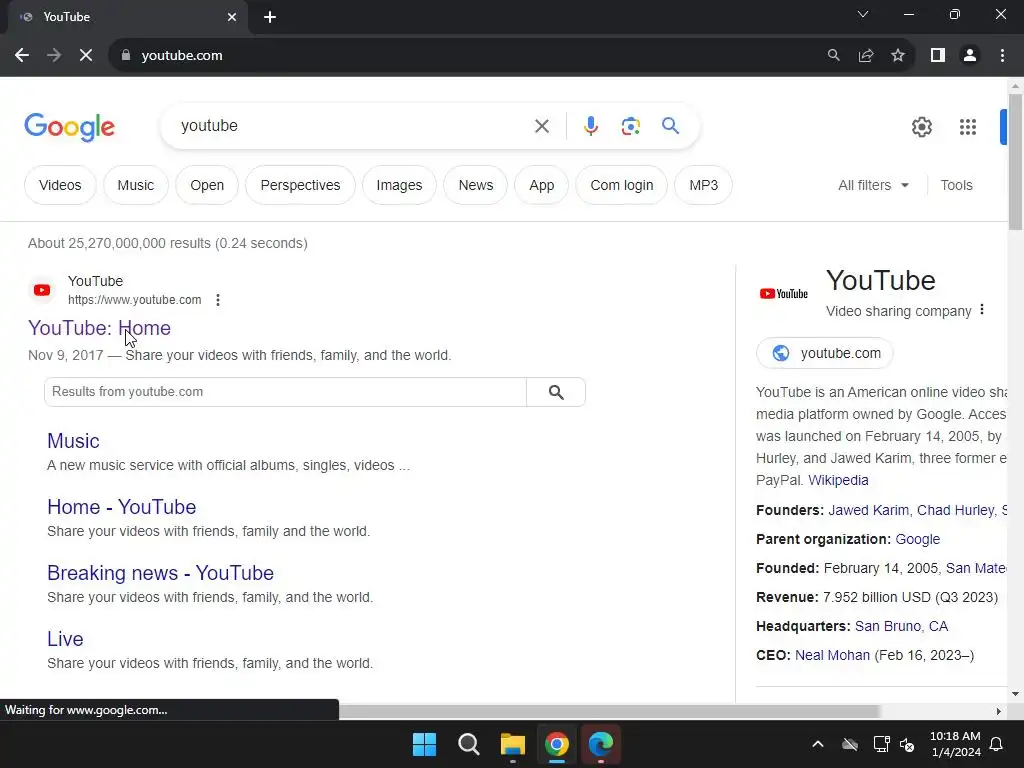The width and height of the screenshot is (1024, 768).
Task: Open Windows taskbar search
Action: (x=469, y=744)
